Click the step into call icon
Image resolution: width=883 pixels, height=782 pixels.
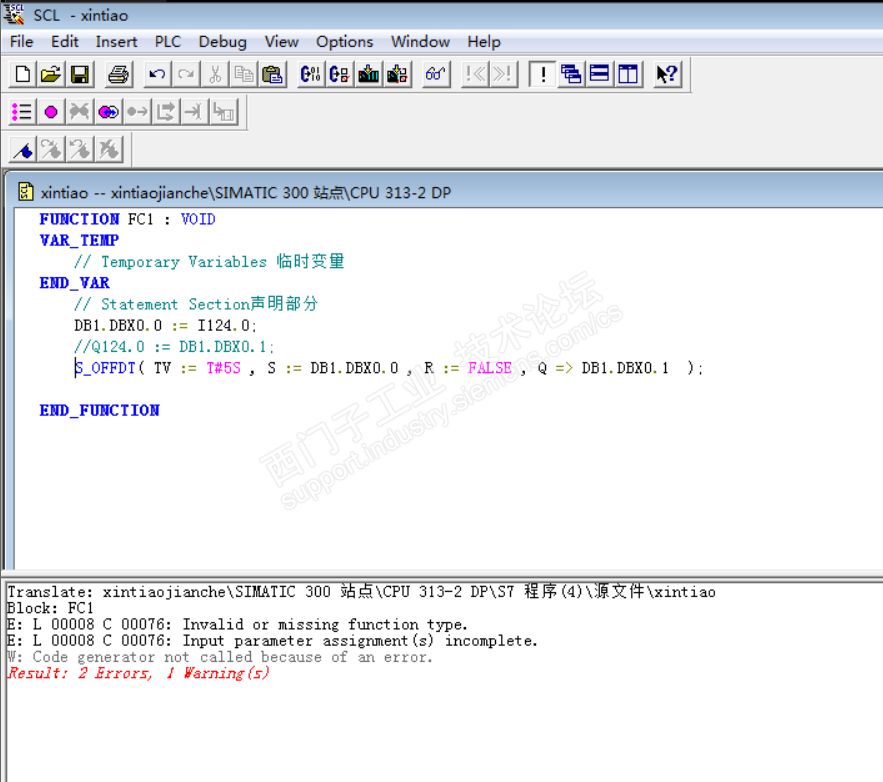223,112
